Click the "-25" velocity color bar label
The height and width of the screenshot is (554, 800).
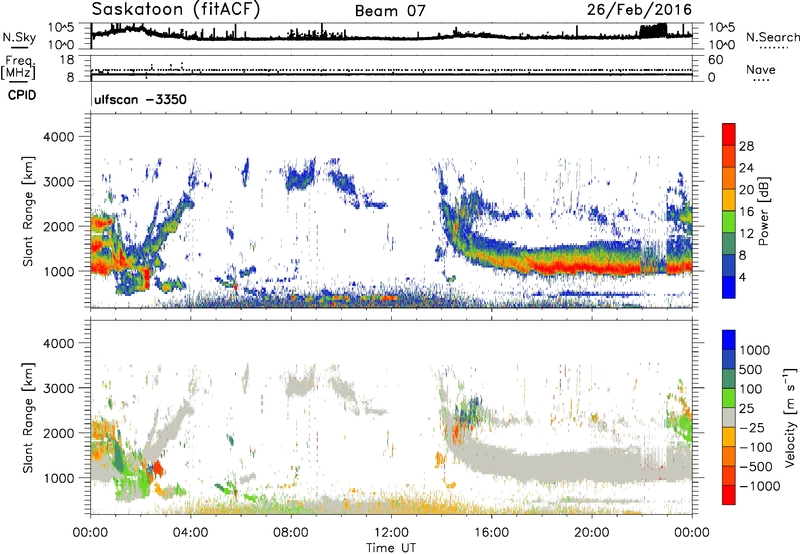click(x=751, y=428)
